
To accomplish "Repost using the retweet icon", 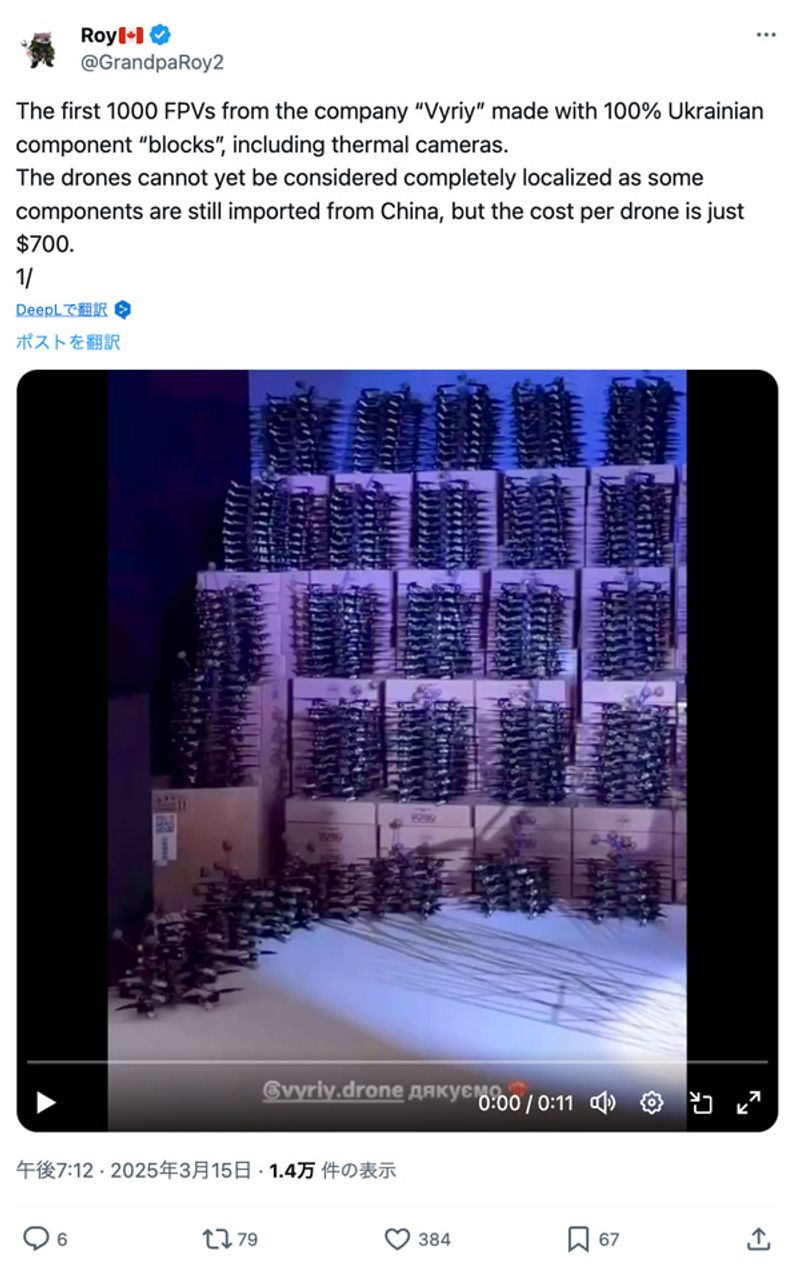I will (x=215, y=1239).
